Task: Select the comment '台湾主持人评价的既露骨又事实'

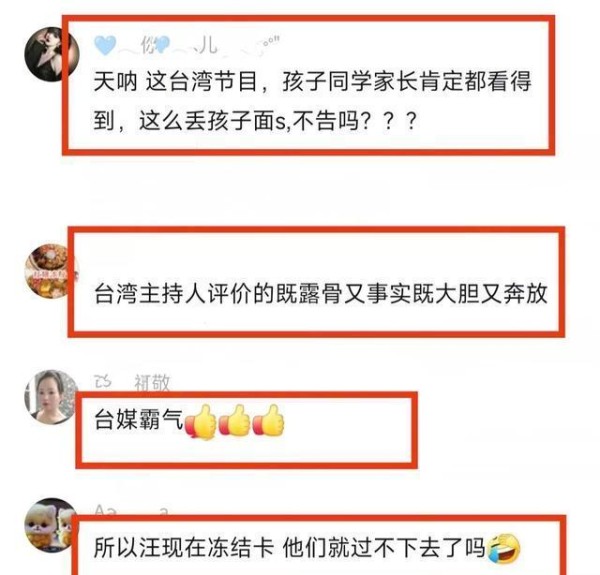Action: 321,294
